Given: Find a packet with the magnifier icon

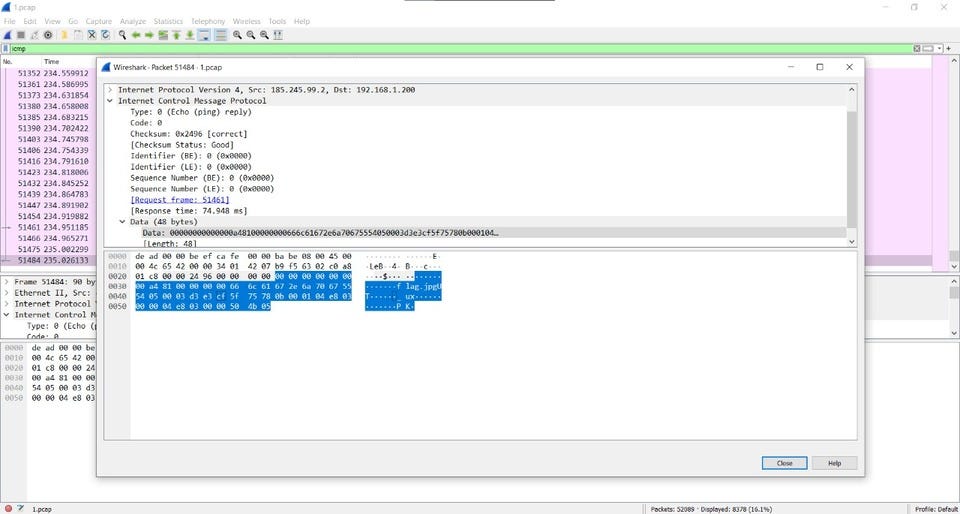Looking at the screenshot, I should (x=122, y=35).
